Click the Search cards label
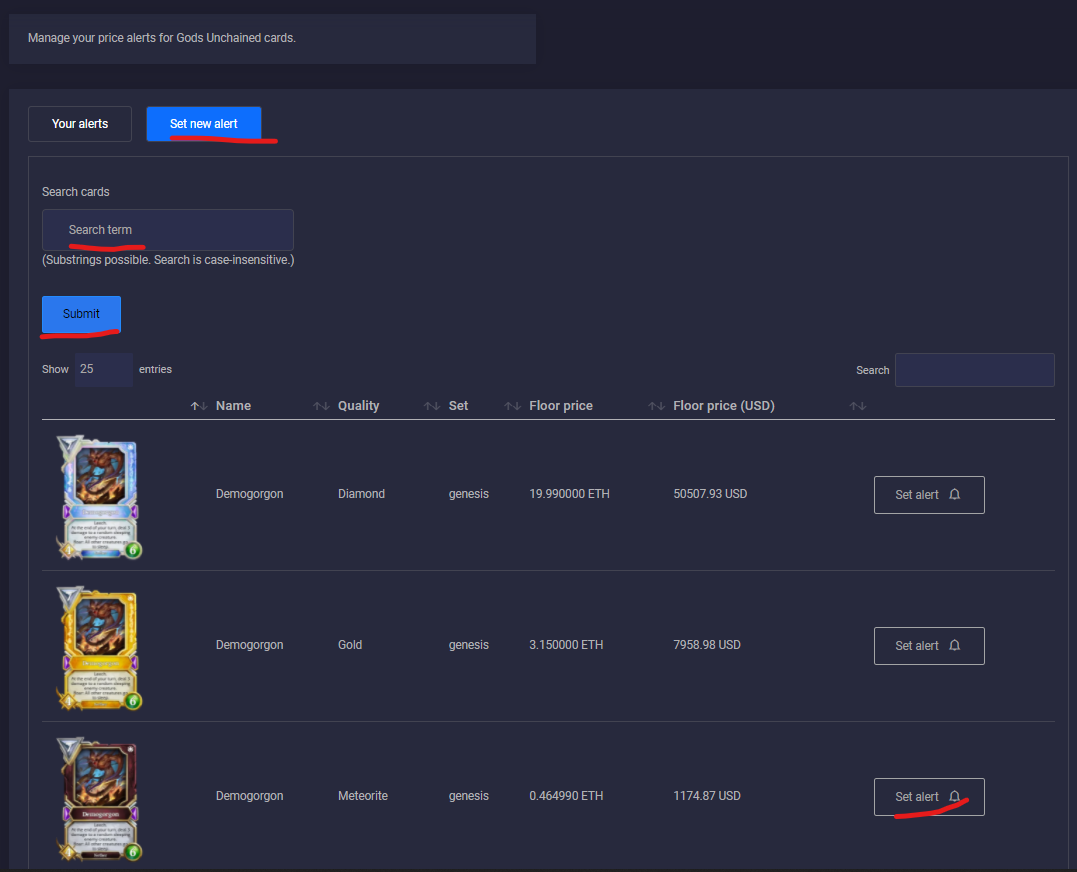 [76, 192]
